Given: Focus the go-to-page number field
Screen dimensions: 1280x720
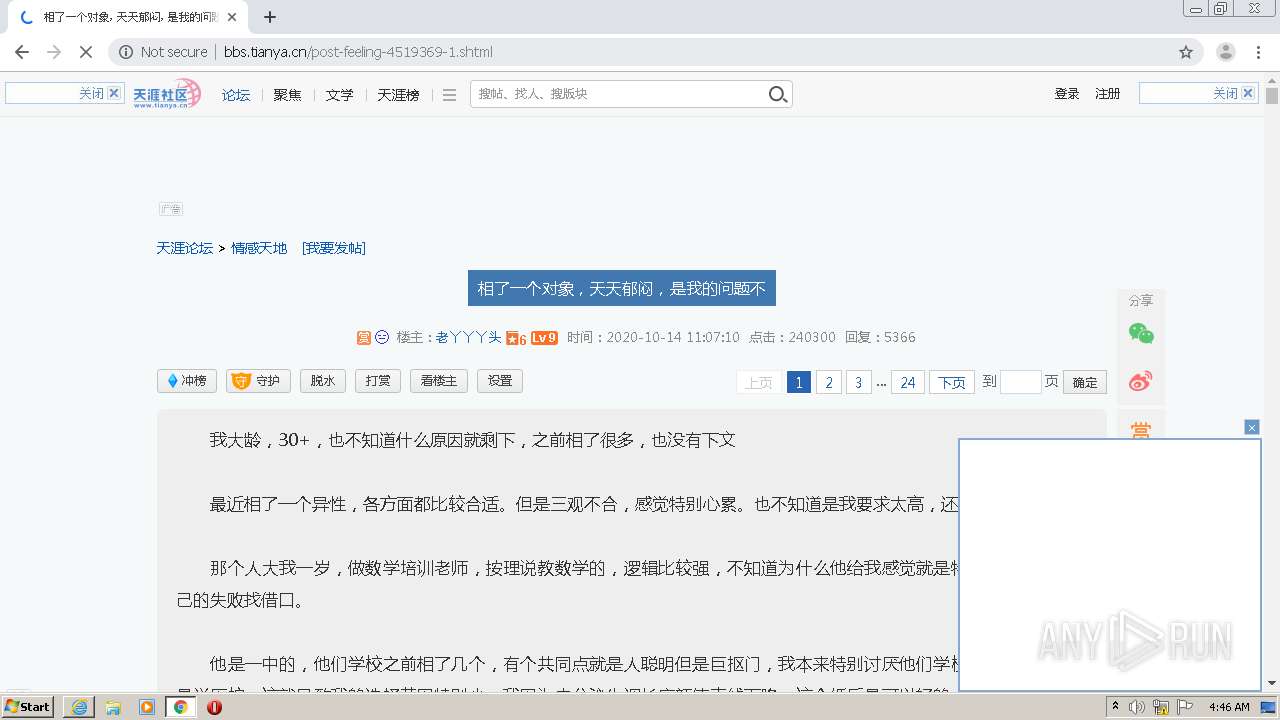Looking at the screenshot, I should click(x=1021, y=382).
